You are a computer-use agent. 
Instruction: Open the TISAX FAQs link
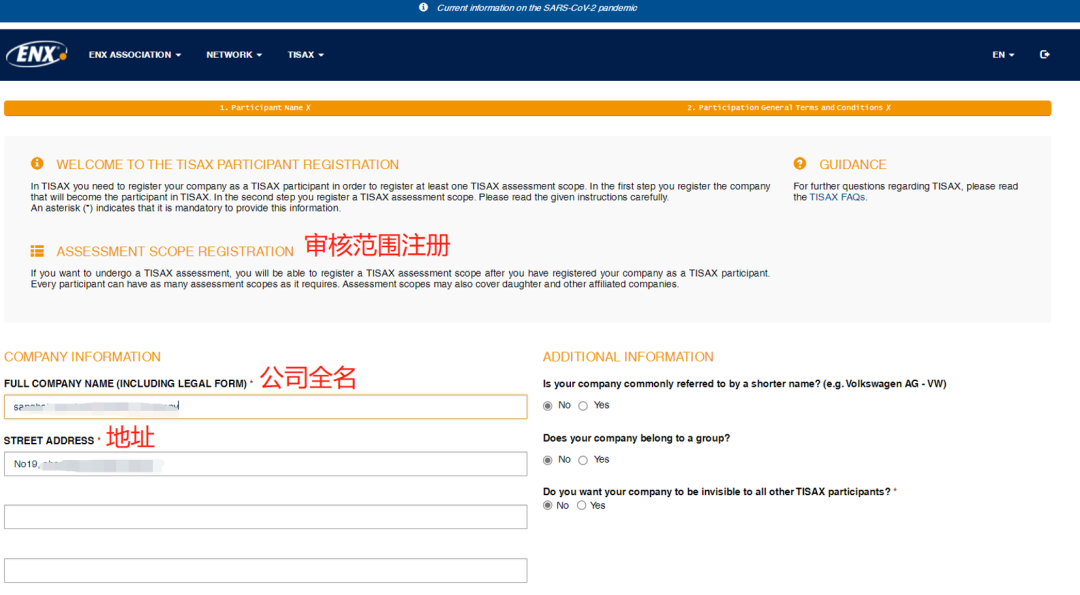(x=837, y=197)
